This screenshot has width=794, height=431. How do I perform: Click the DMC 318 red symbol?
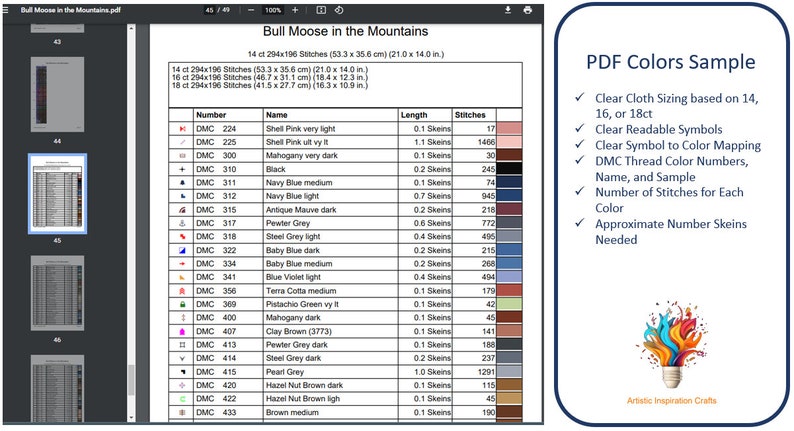182,237
